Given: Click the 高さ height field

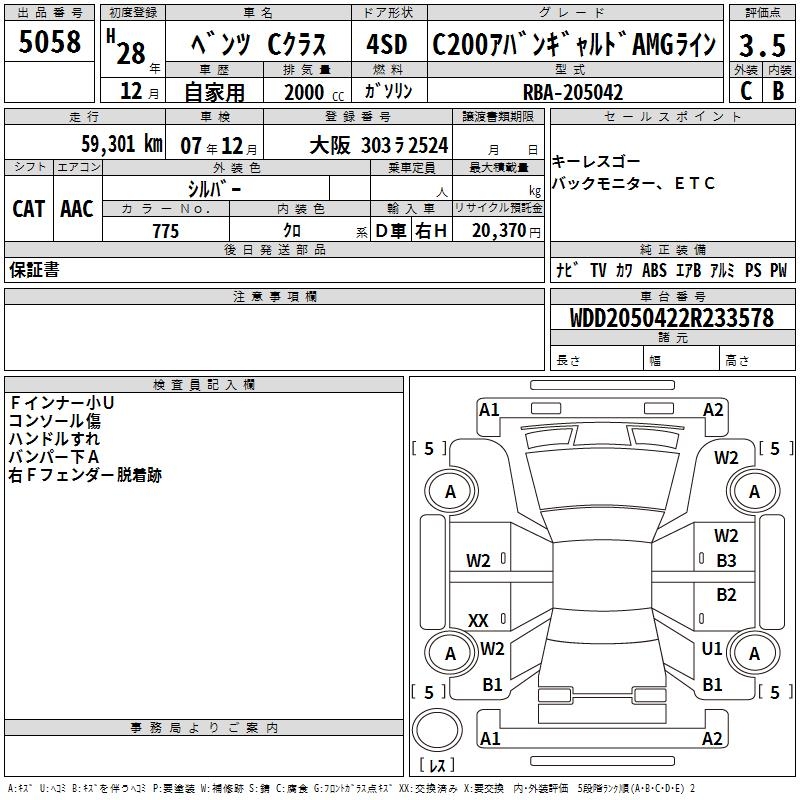Looking at the screenshot, I should coord(758,358).
